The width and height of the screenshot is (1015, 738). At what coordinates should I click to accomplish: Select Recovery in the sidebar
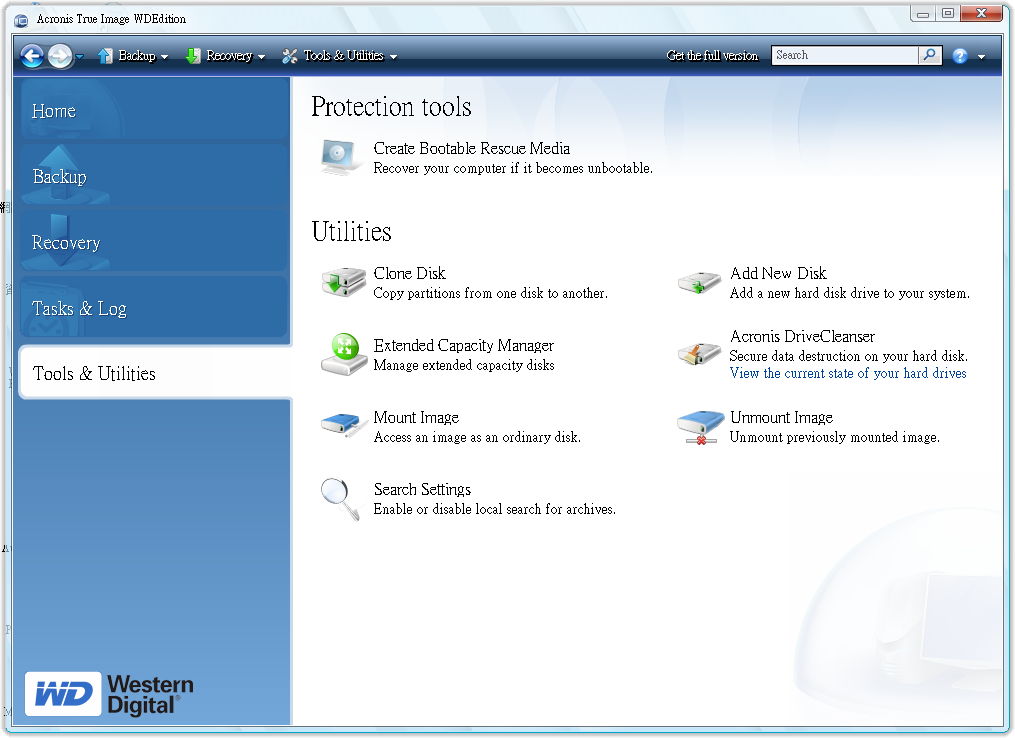click(x=153, y=243)
